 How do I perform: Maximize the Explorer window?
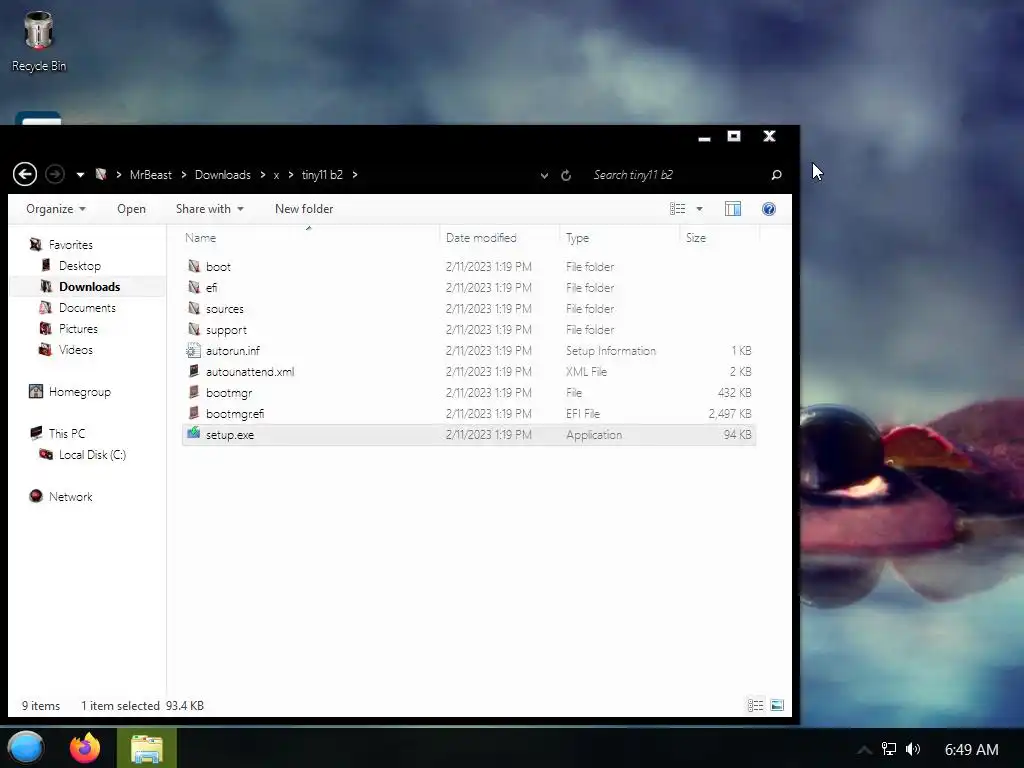coord(734,136)
